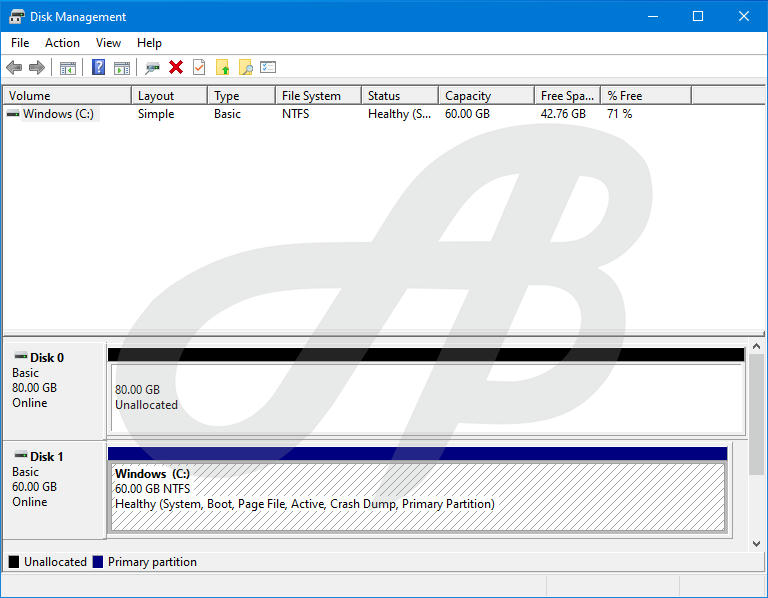Sort by the Layout column header

(169, 96)
